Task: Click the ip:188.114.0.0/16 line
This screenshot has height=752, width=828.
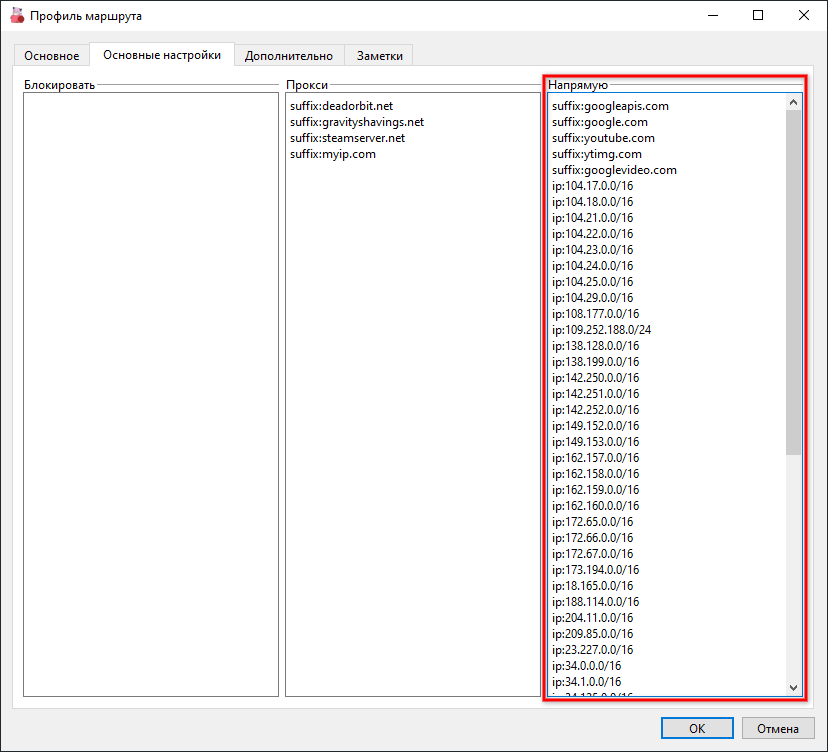Action: coord(596,601)
